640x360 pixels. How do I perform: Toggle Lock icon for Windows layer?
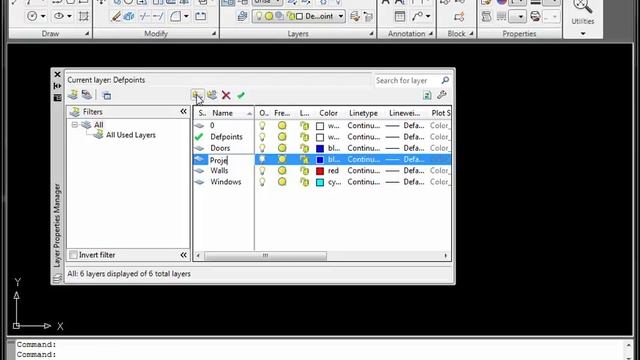coord(304,182)
